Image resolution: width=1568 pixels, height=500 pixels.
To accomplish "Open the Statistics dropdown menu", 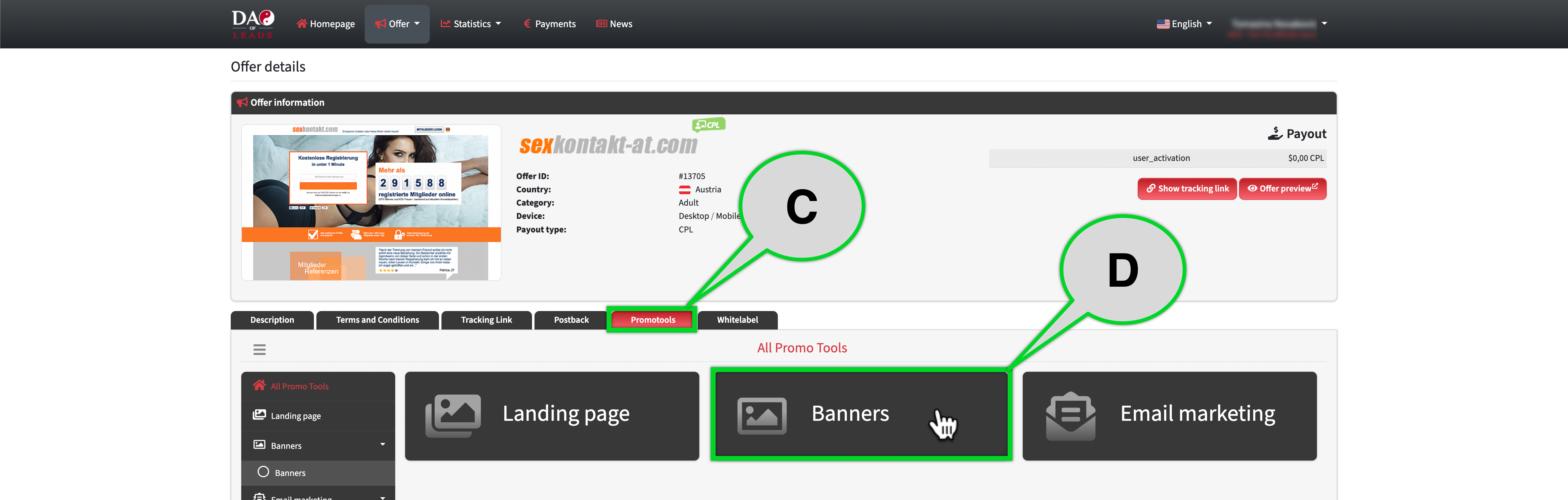I will click(471, 24).
